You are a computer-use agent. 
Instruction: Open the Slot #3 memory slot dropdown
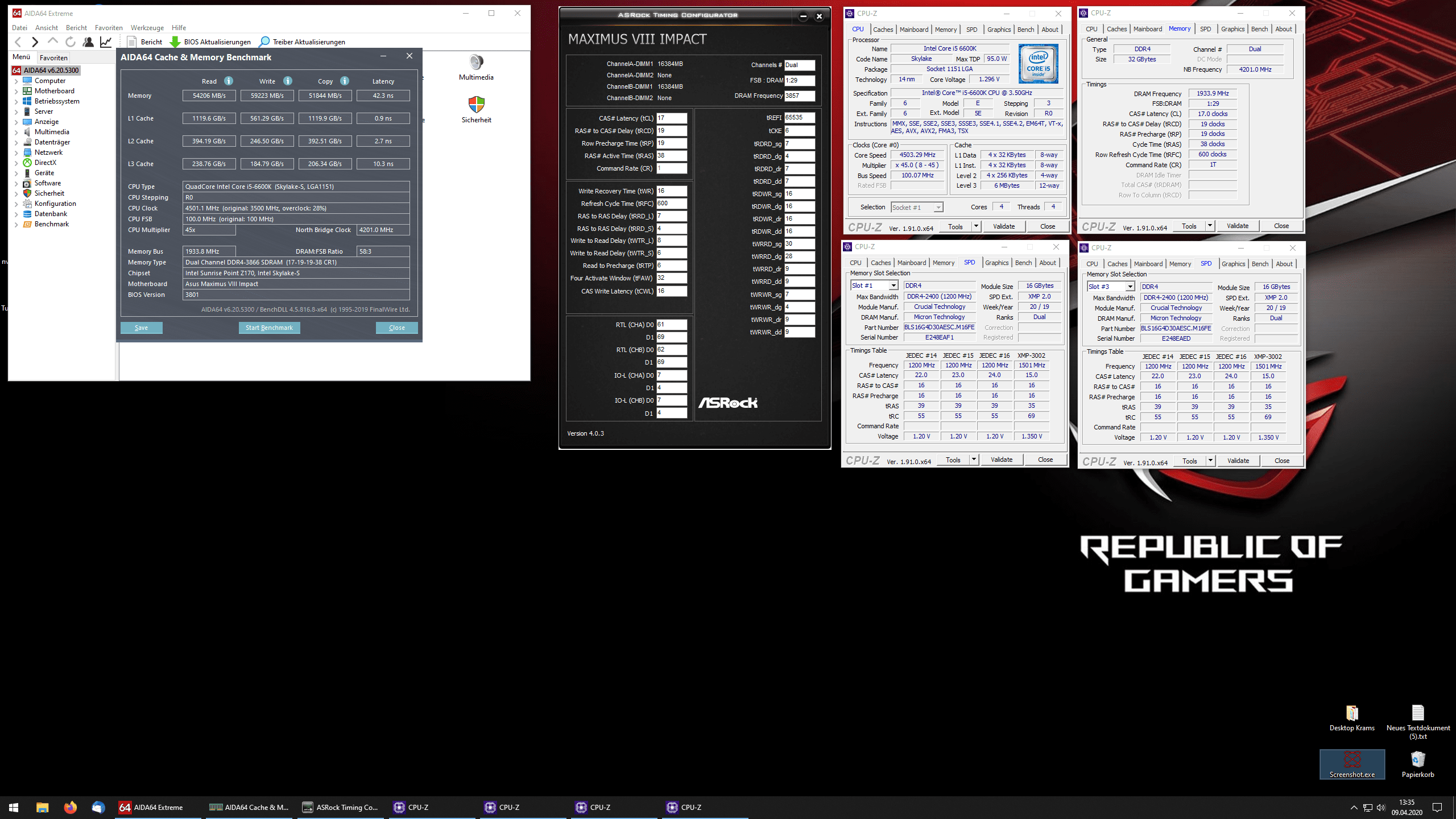click(x=1130, y=287)
